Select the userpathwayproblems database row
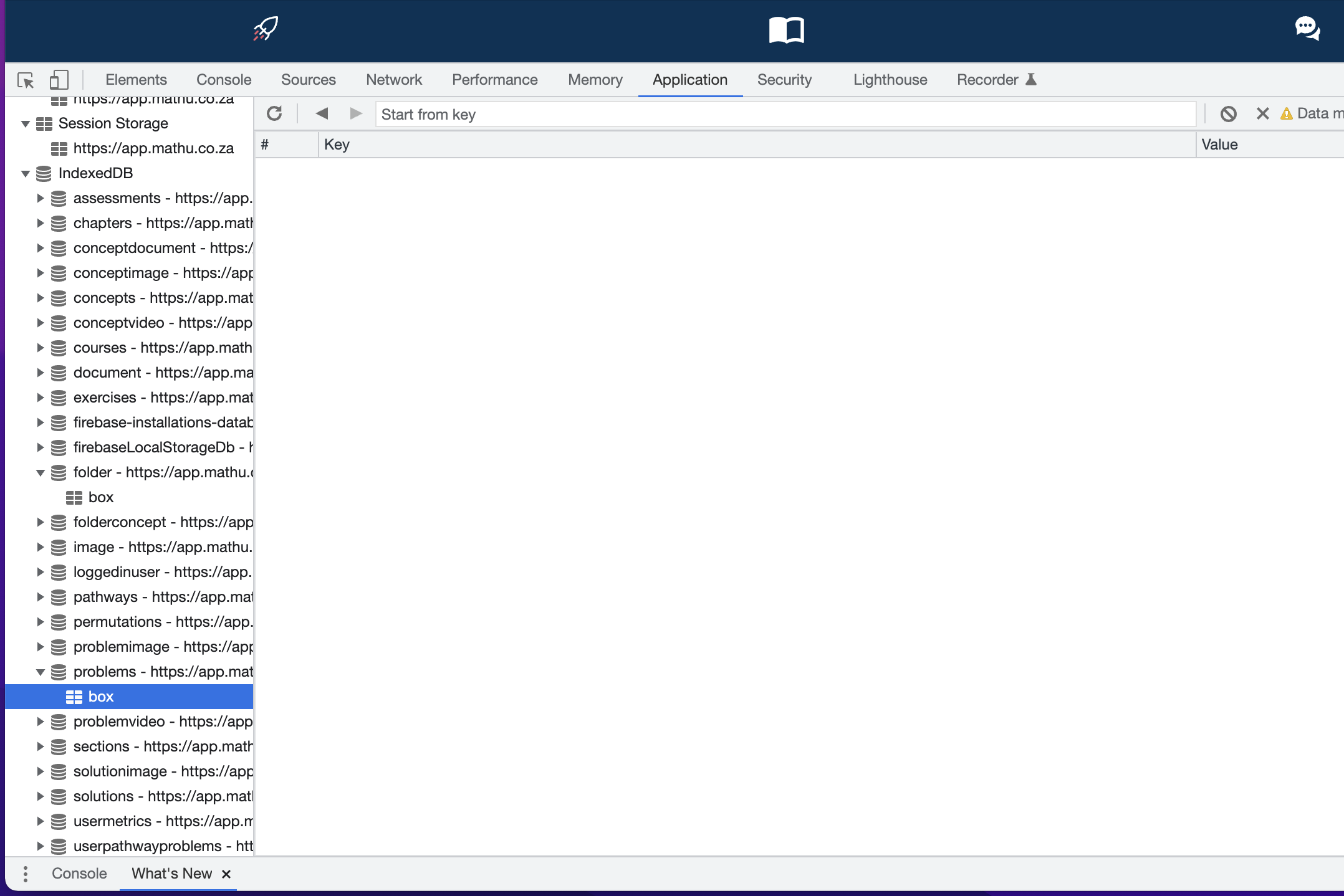Screen dimensions: 1344x896 tap(129, 846)
